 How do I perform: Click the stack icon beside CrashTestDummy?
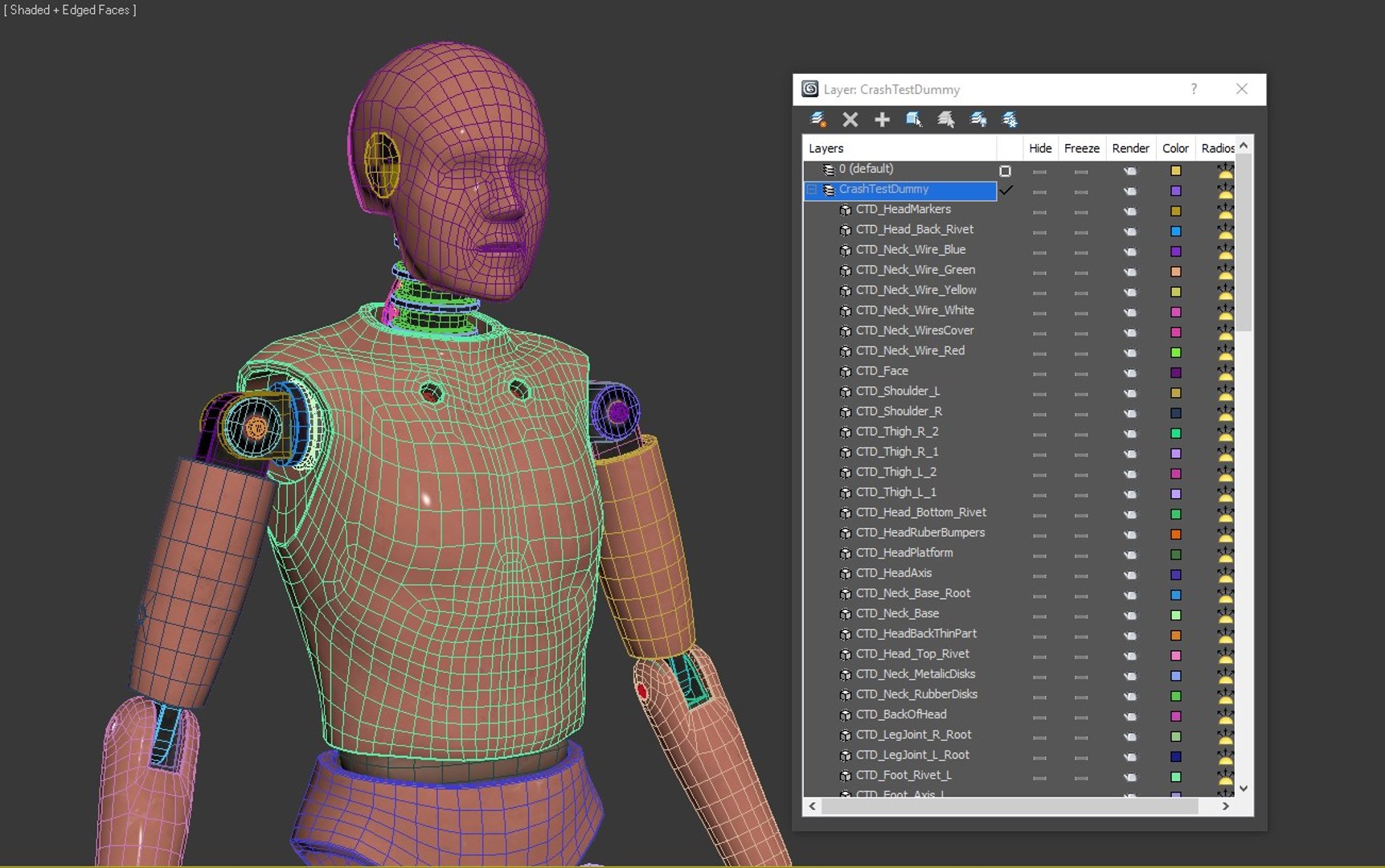(829, 190)
